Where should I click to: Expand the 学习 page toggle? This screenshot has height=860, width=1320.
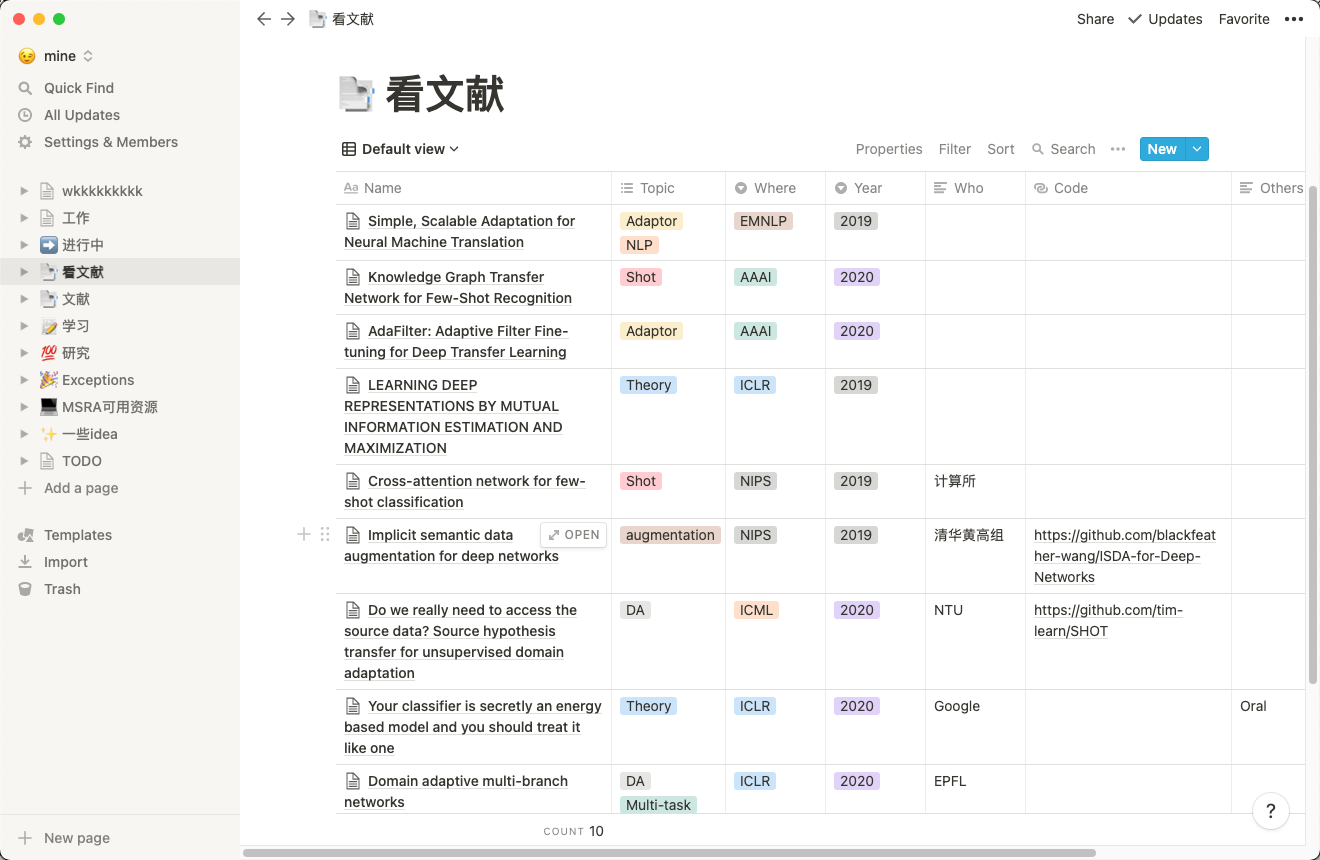(x=25, y=326)
